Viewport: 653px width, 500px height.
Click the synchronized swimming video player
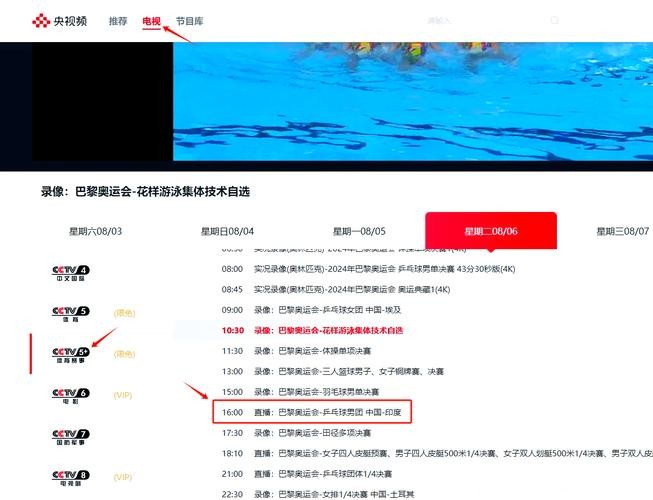click(x=413, y=101)
